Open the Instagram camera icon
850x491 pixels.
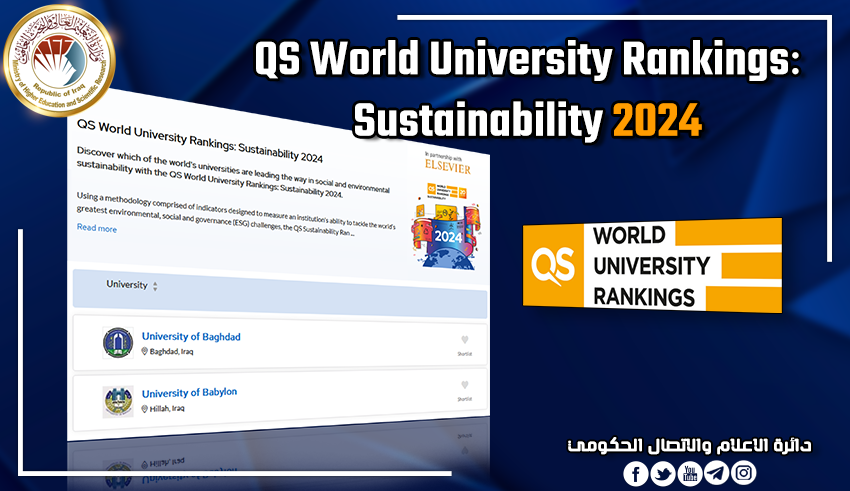743,473
